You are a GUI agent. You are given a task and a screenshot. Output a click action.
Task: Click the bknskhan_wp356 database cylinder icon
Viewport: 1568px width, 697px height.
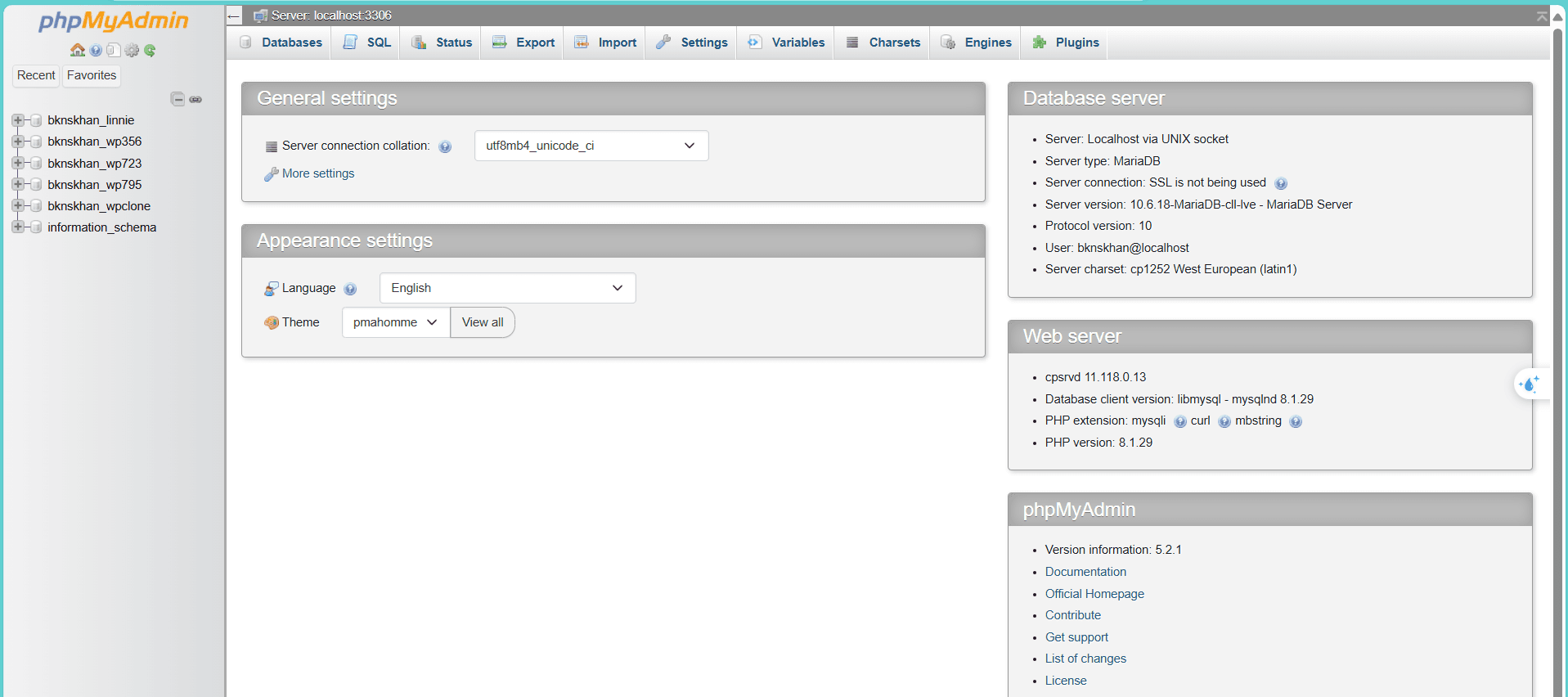click(36, 142)
